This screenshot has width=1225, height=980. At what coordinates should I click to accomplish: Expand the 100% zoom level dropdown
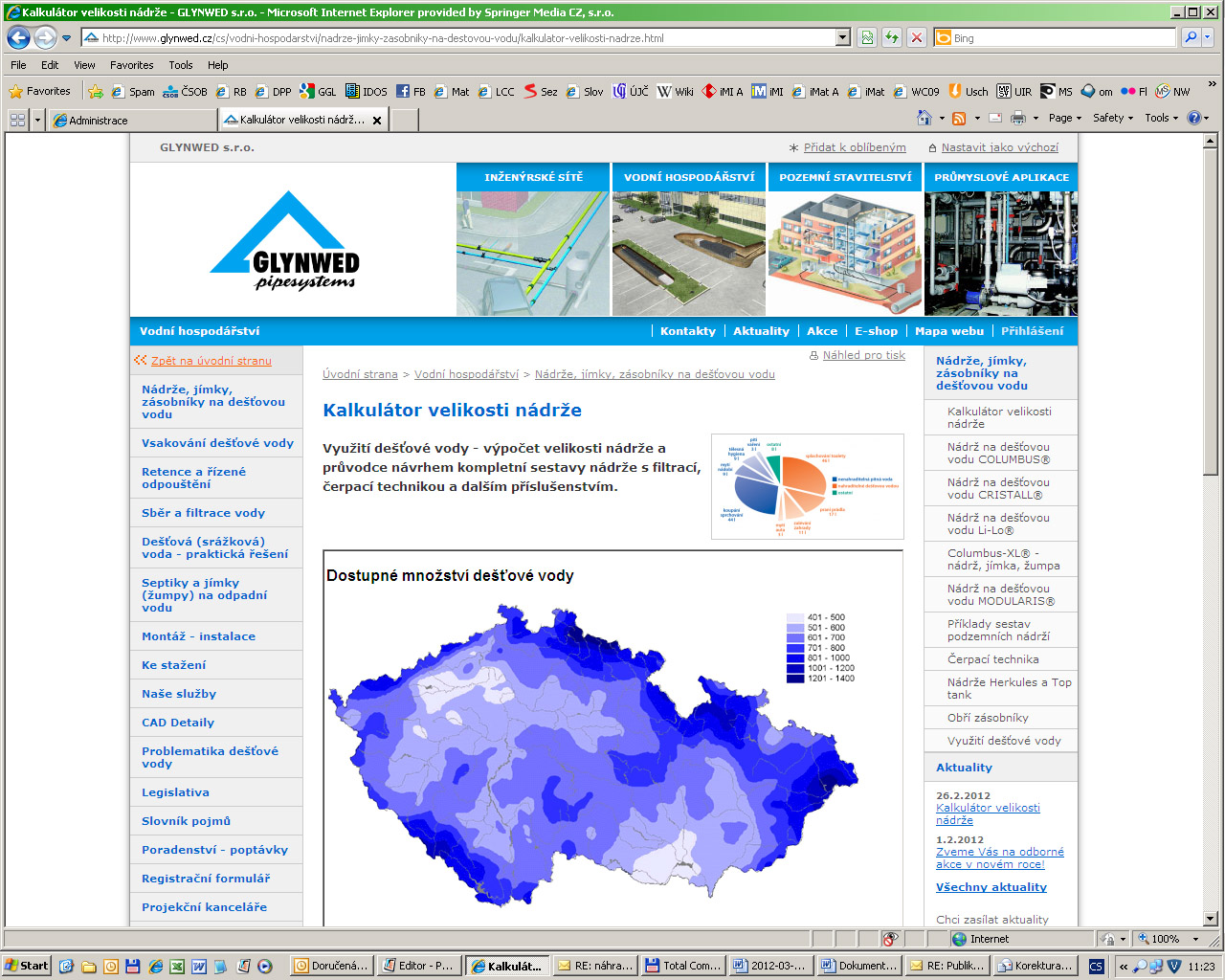tap(1195, 939)
